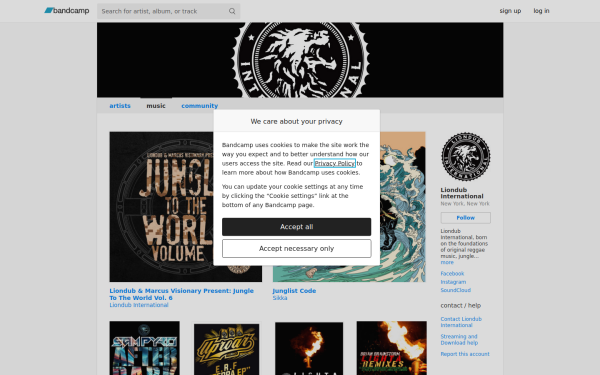The height and width of the screenshot is (375, 600).
Task: Open the Facebook link
Action: [452, 274]
